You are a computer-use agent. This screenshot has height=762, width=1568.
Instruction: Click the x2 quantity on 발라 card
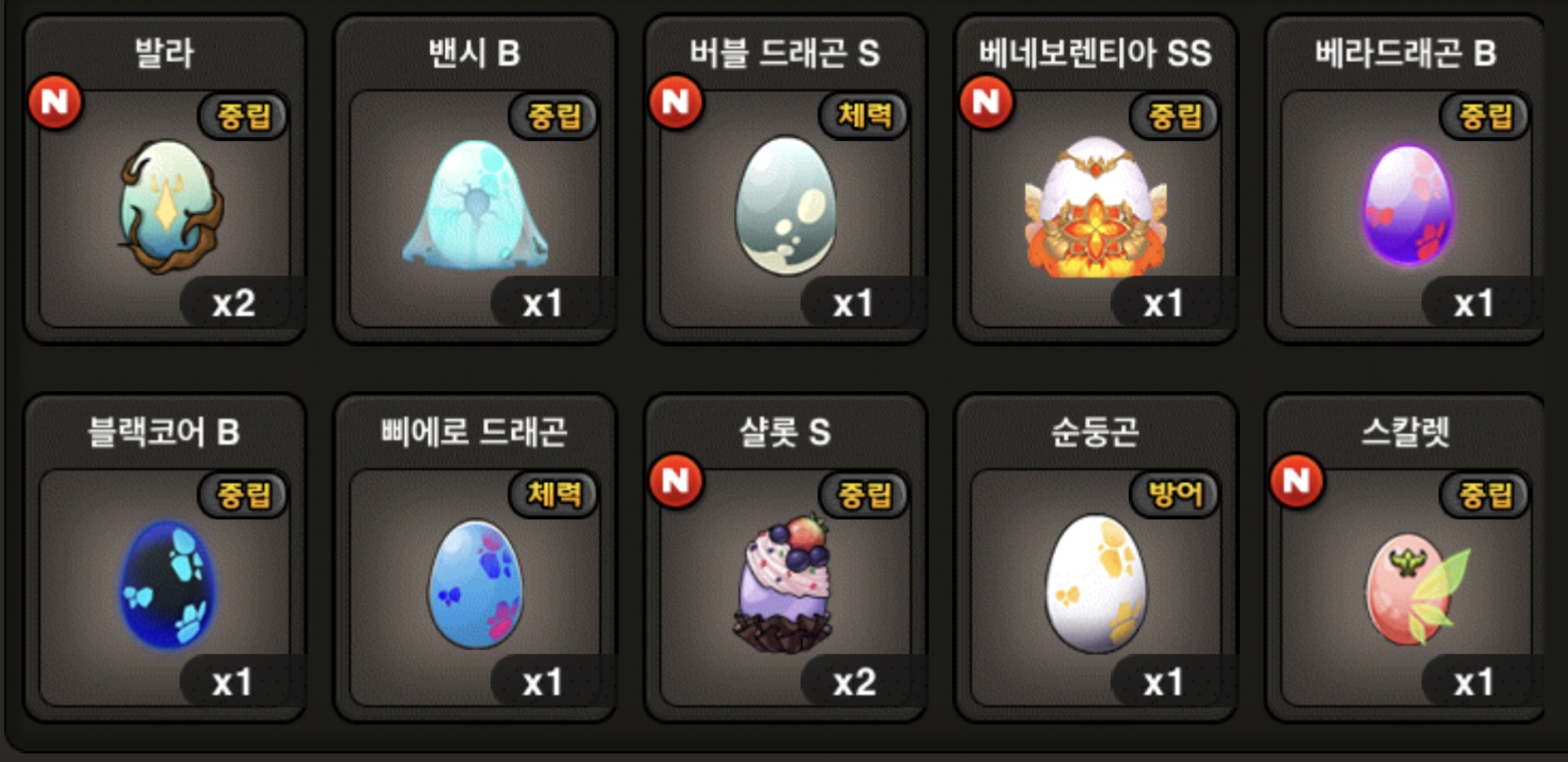(233, 303)
